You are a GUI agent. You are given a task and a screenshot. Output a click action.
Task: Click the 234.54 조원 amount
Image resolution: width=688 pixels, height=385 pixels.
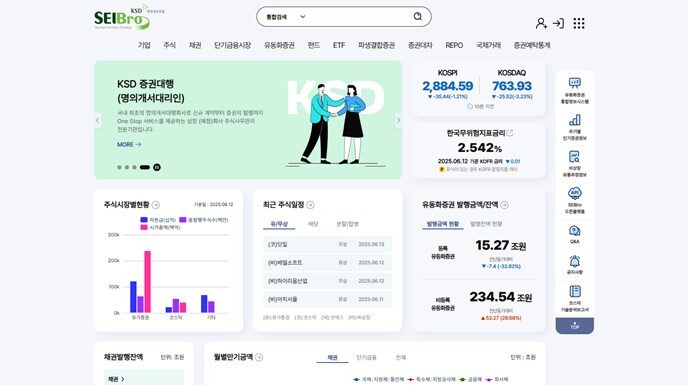[501, 297]
